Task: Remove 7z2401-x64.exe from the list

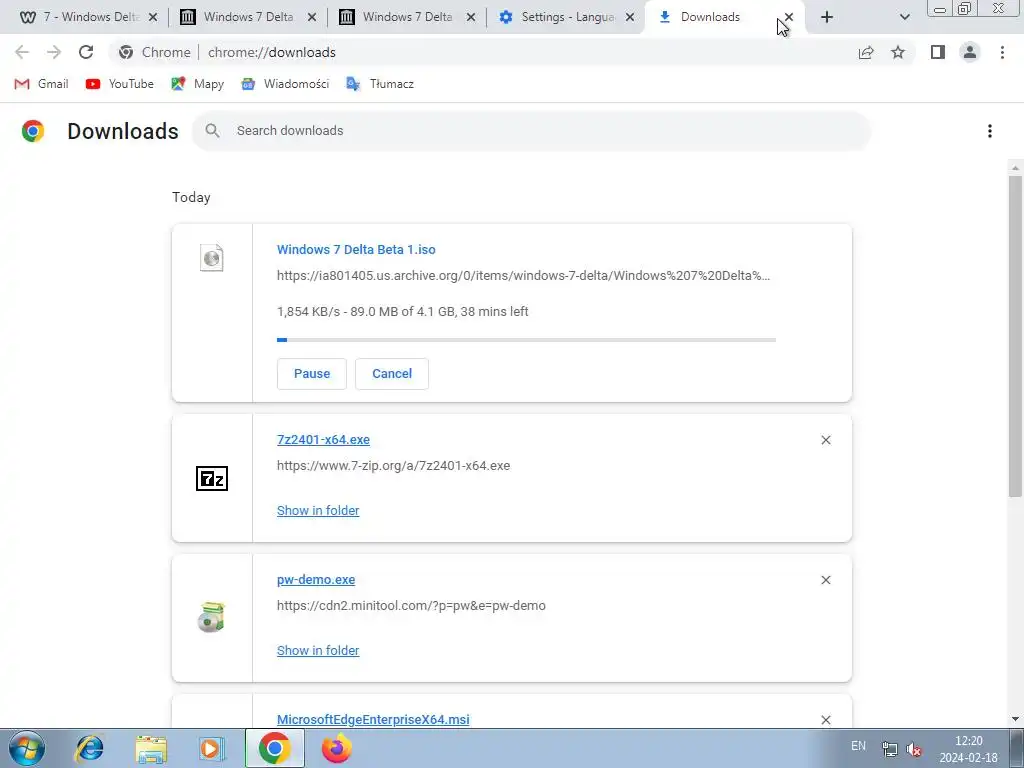Action: [826, 440]
